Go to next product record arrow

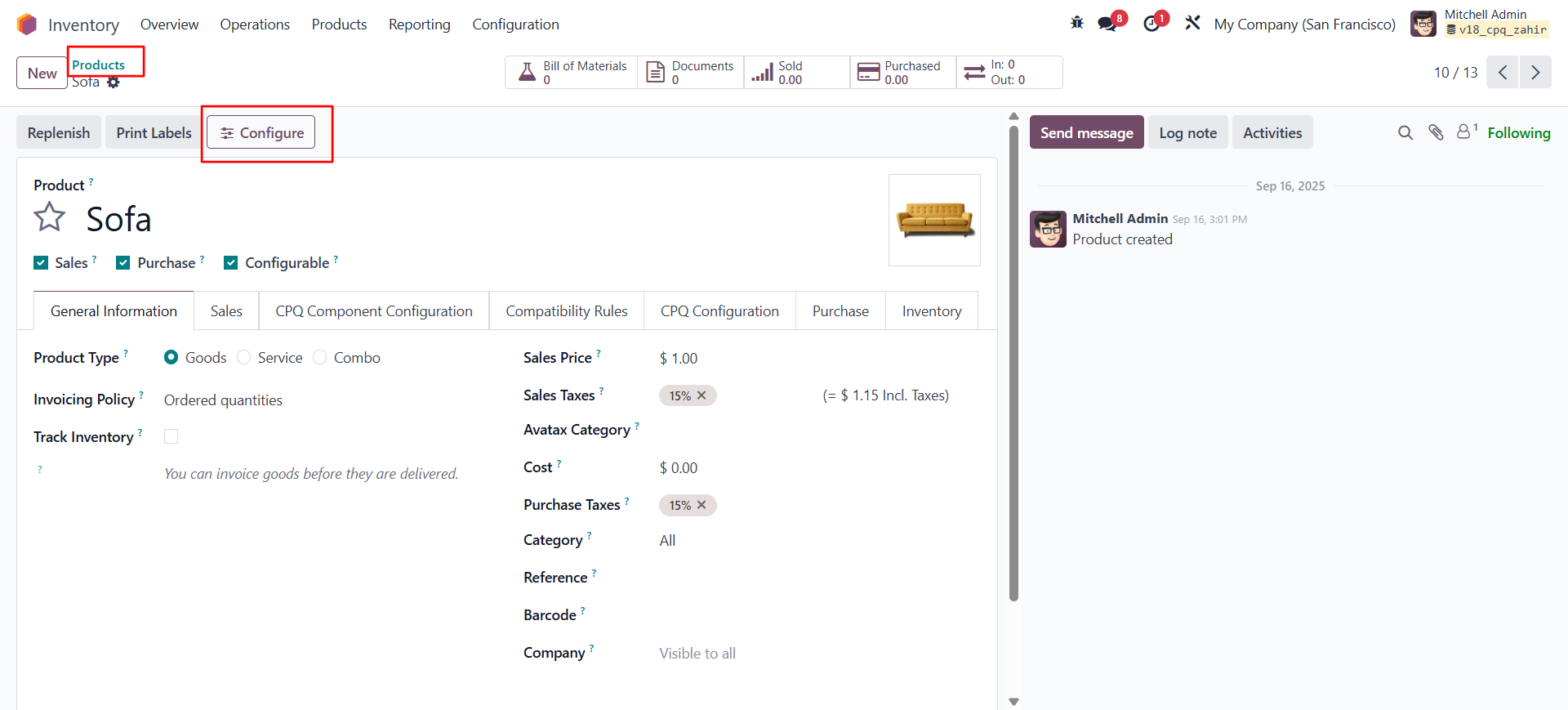(1535, 73)
